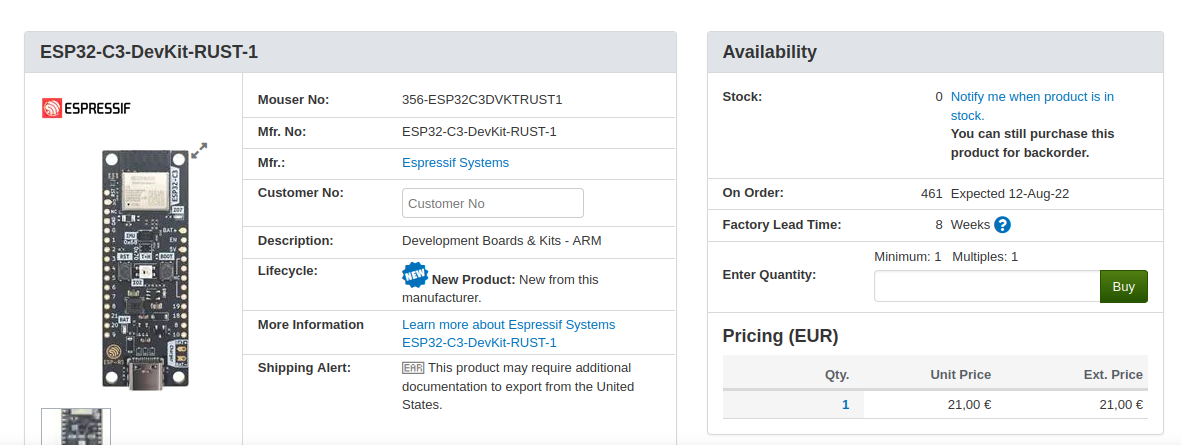Focus the Enter Quantity input box
The image size is (1181, 445).
point(987,286)
